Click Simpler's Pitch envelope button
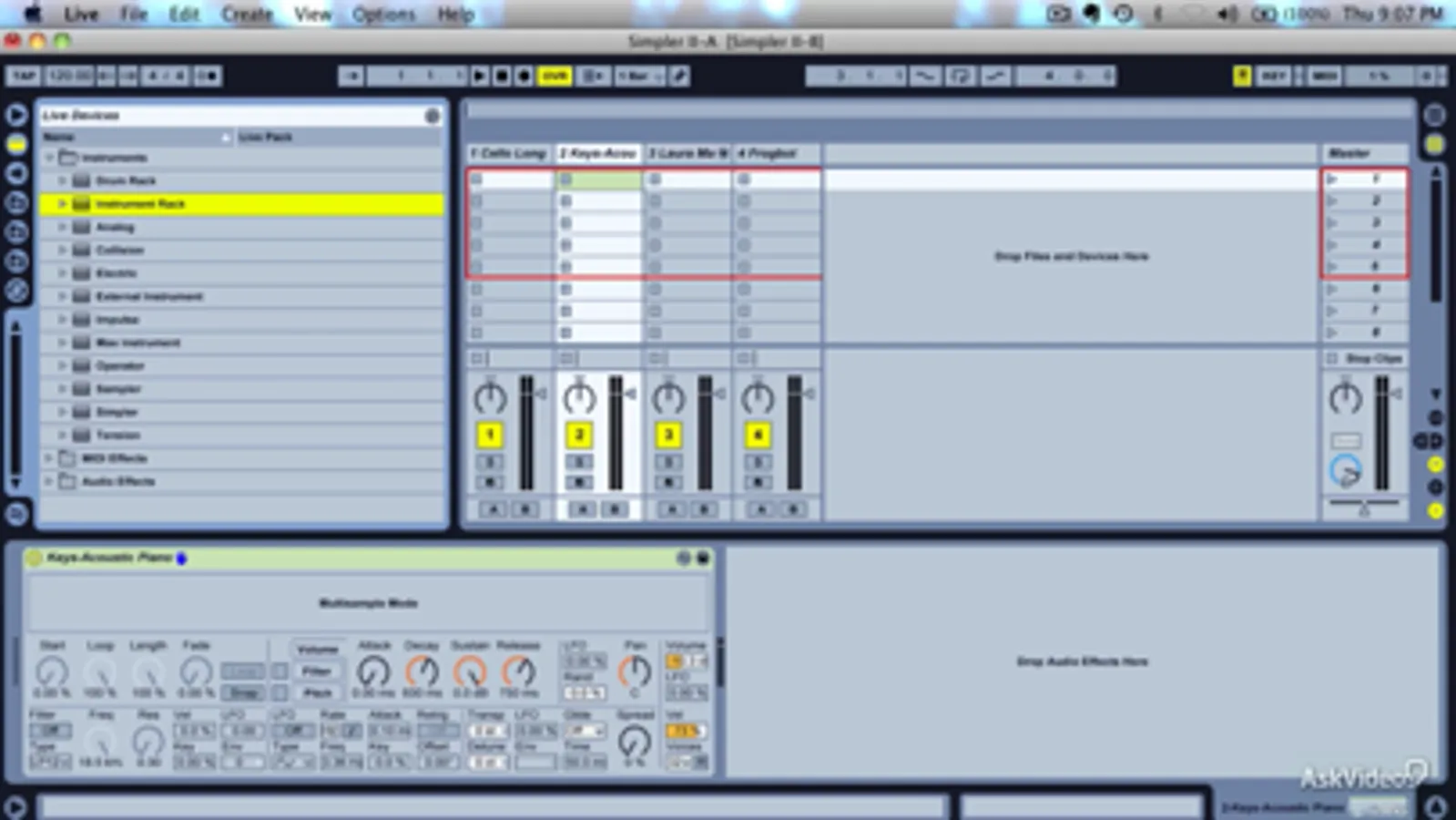1456x820 pixels. [317, 693]
